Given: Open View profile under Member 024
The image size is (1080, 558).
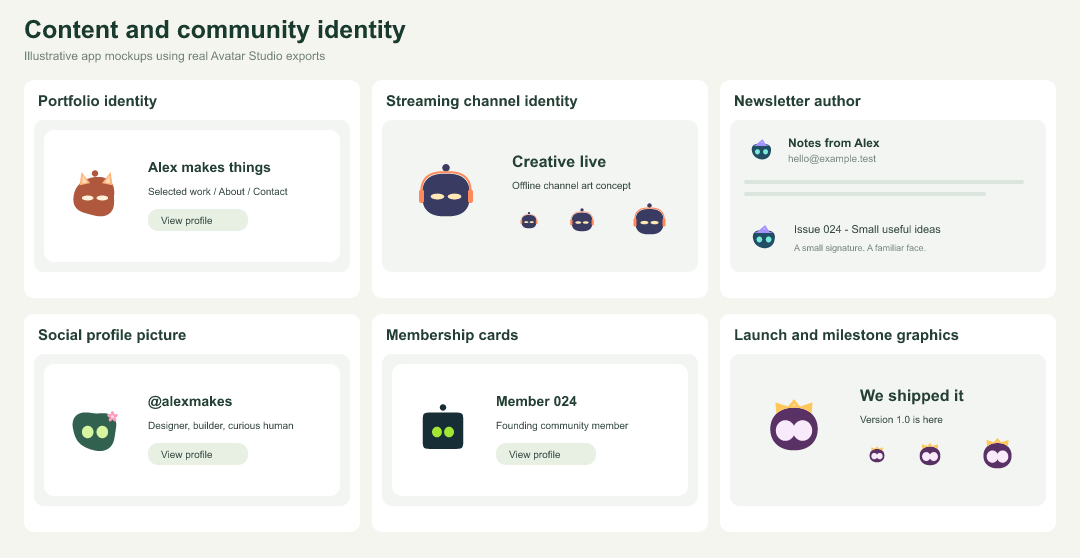Looking at the screenshot, I should tap(546, 455).
